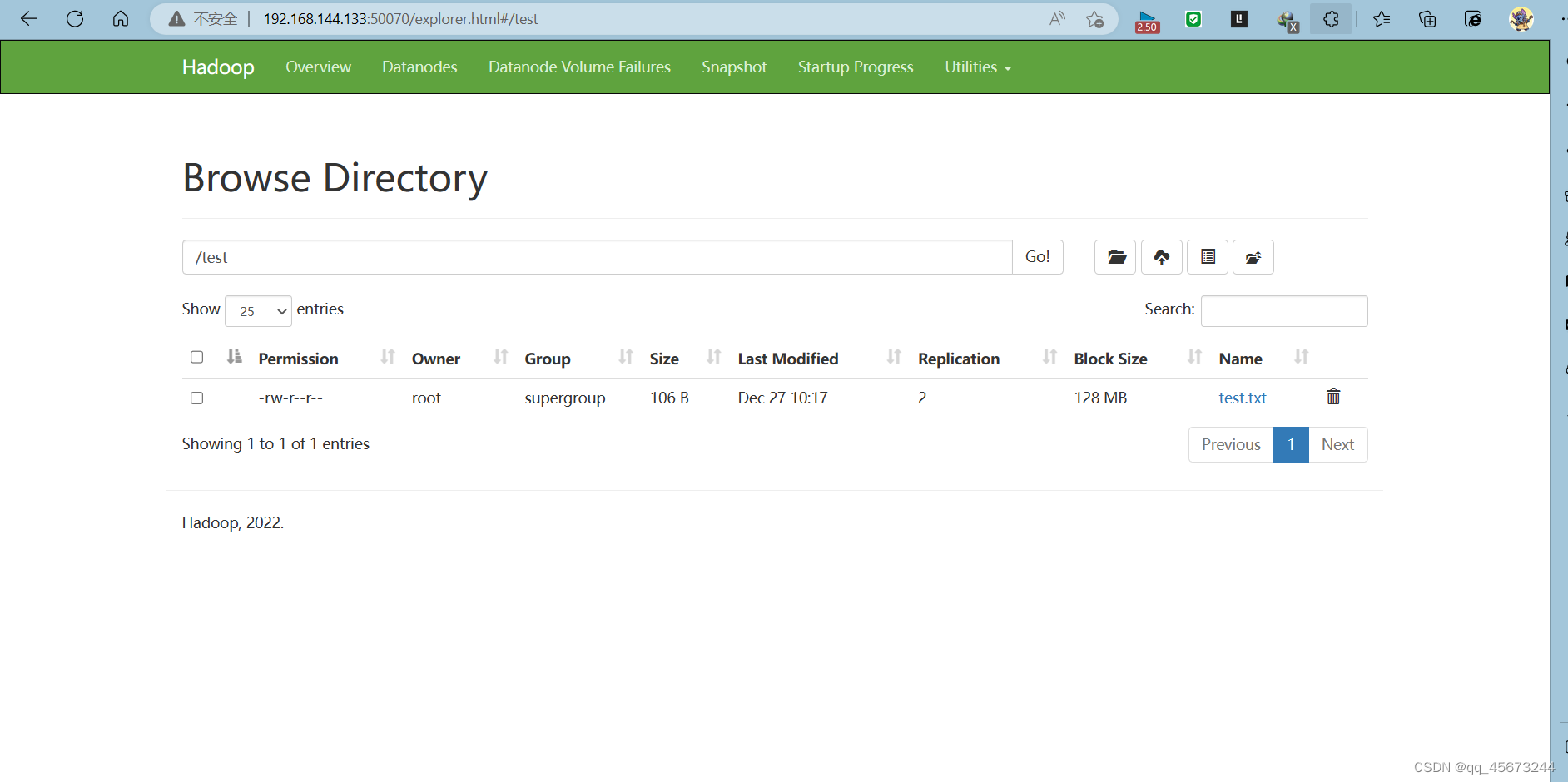
Task: Sort by the first column sort icon
Action: coord(235,357)
